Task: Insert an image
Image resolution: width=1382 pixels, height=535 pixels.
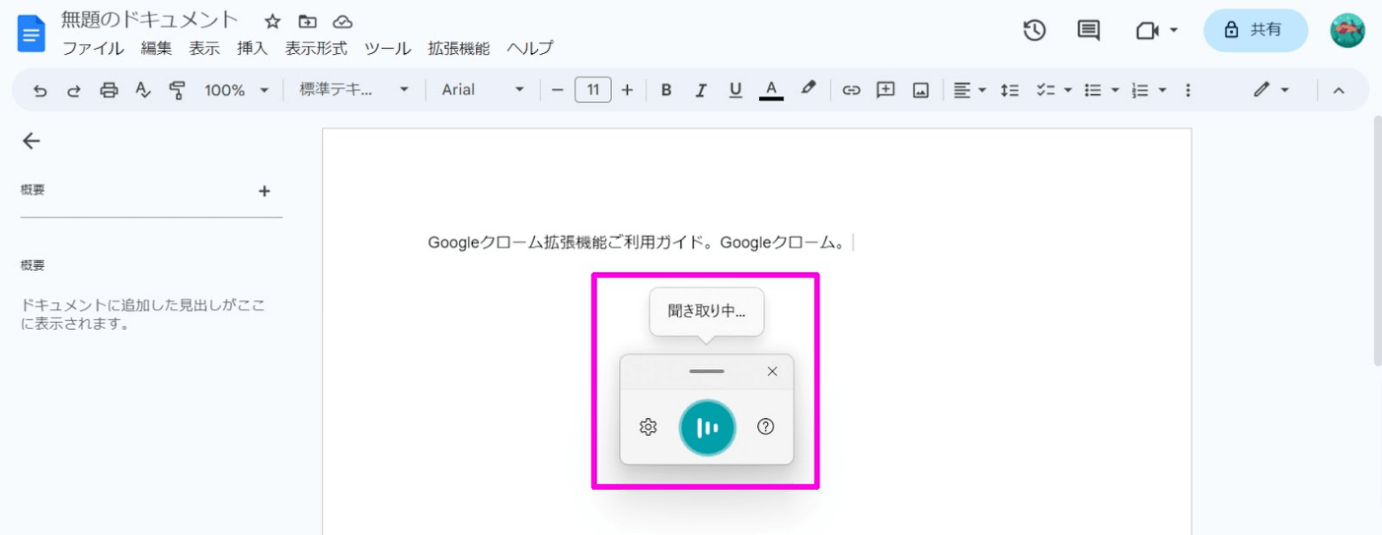Action: pyautogui.click(x=921, y=90)
